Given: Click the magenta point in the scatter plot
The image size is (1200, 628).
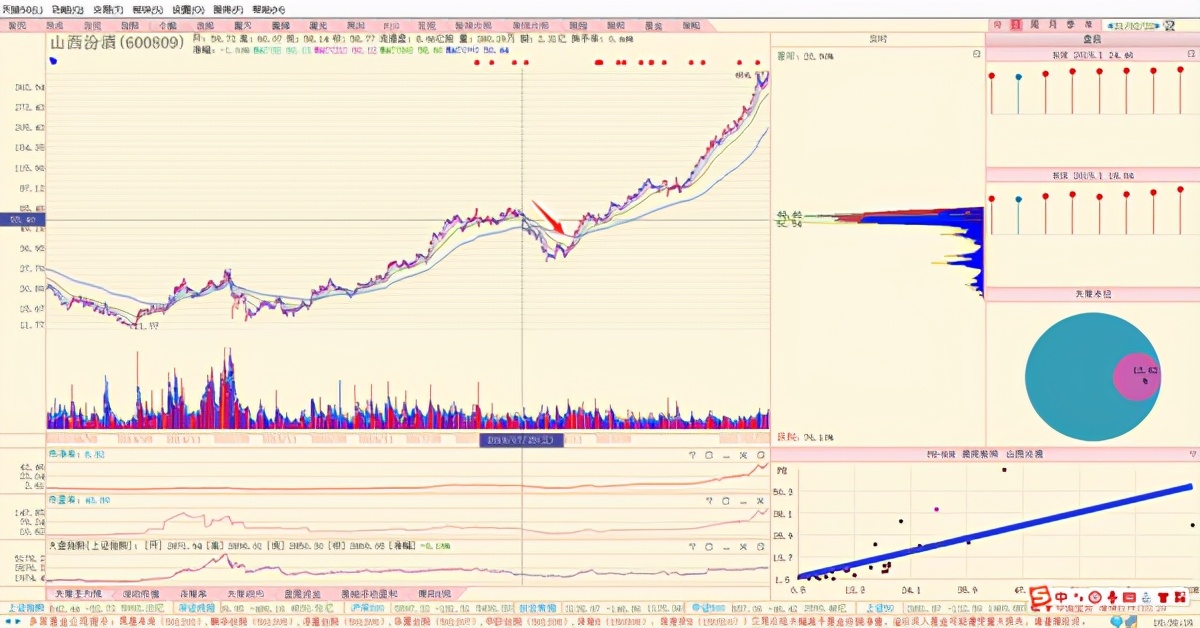Looking at the screenshot, I should coord(936,509).
